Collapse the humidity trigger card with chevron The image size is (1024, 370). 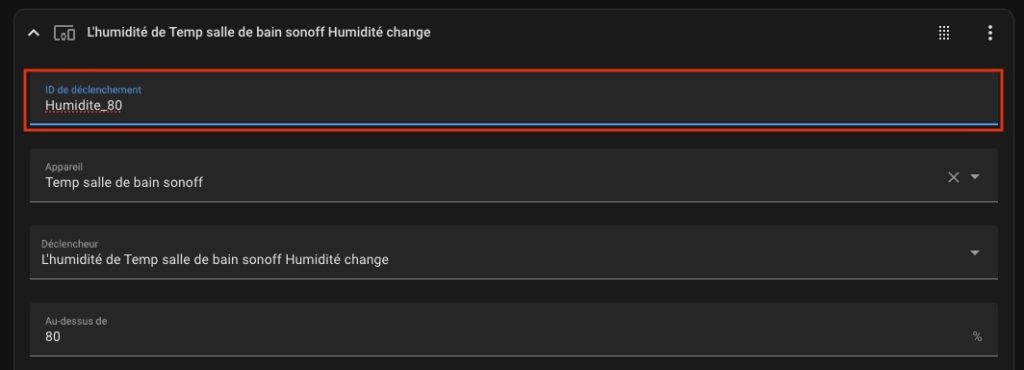[34, 33]
